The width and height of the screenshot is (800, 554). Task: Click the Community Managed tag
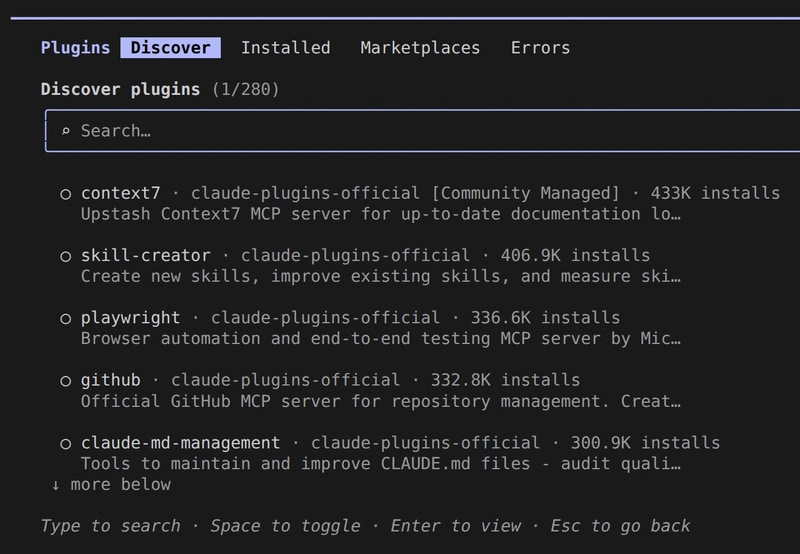click(526, 193)
